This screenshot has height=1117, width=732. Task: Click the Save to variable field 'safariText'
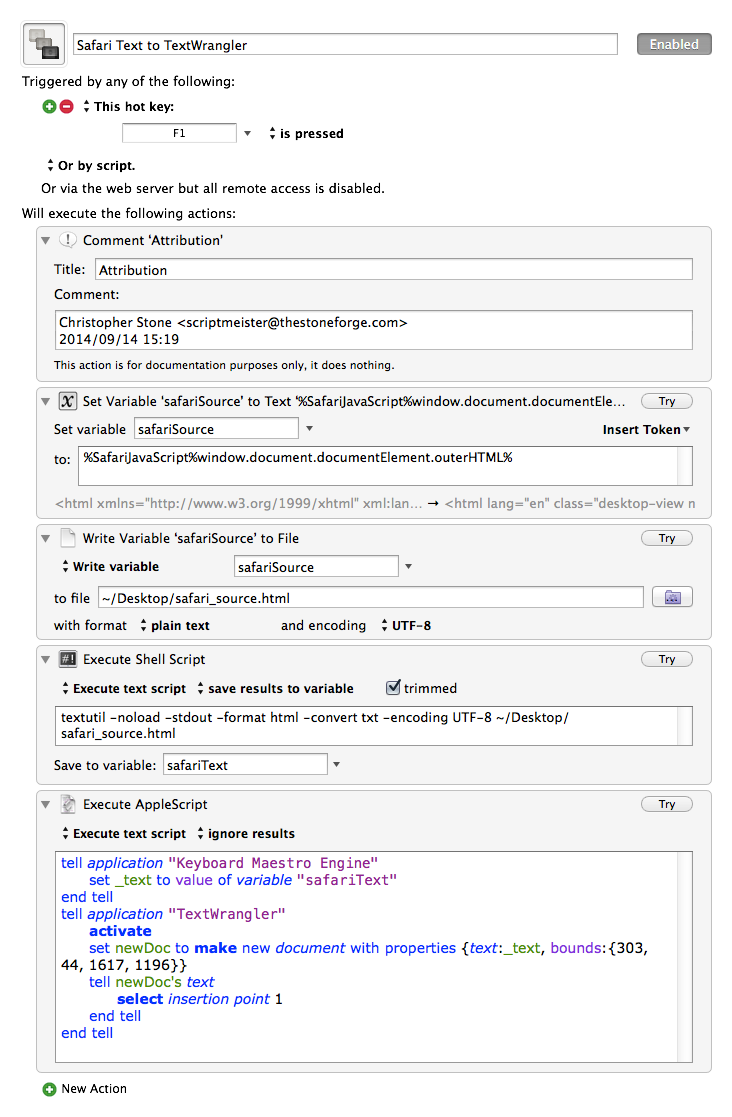point(246,764)
